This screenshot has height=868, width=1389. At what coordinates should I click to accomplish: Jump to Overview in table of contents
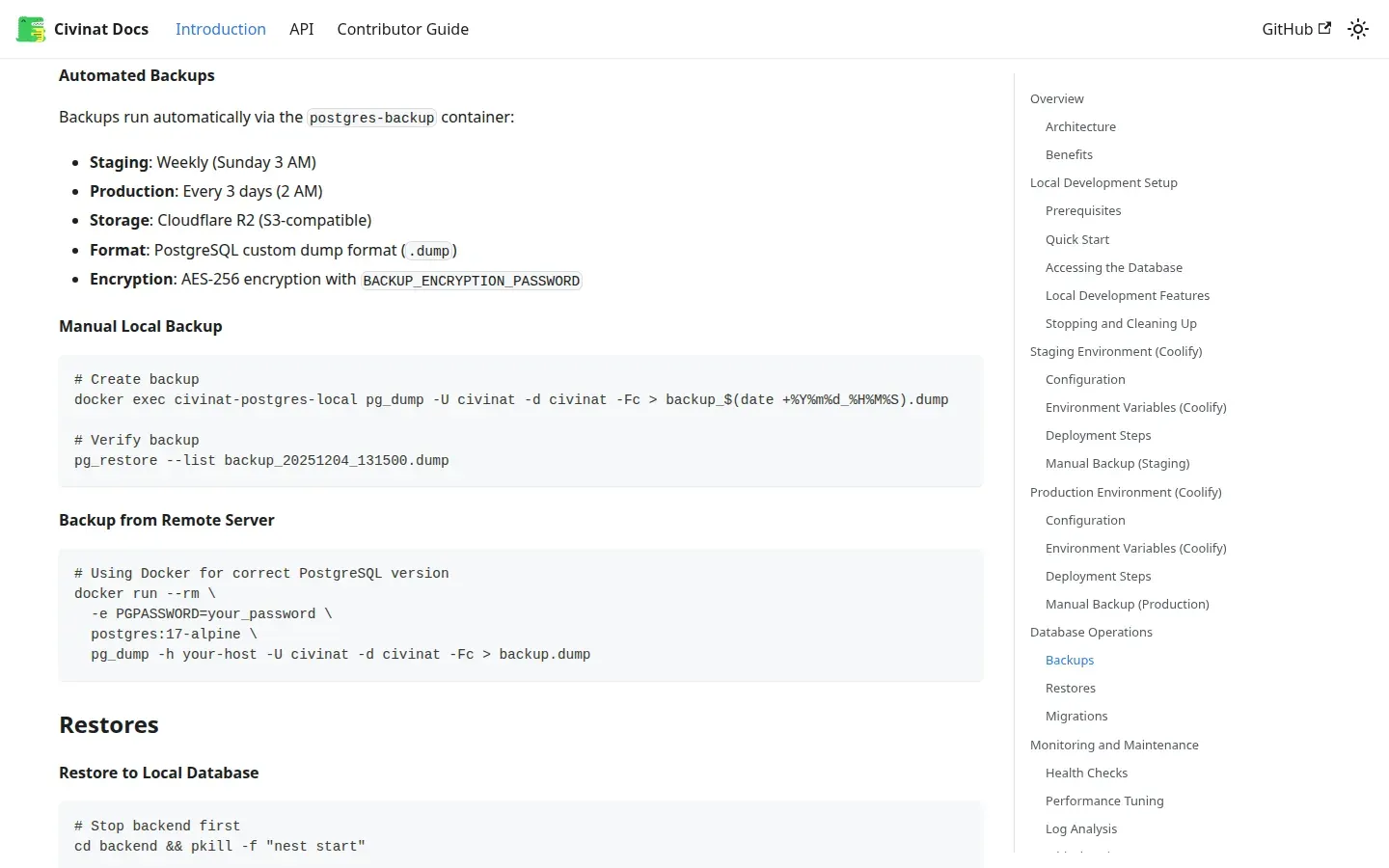(1057, 98)
